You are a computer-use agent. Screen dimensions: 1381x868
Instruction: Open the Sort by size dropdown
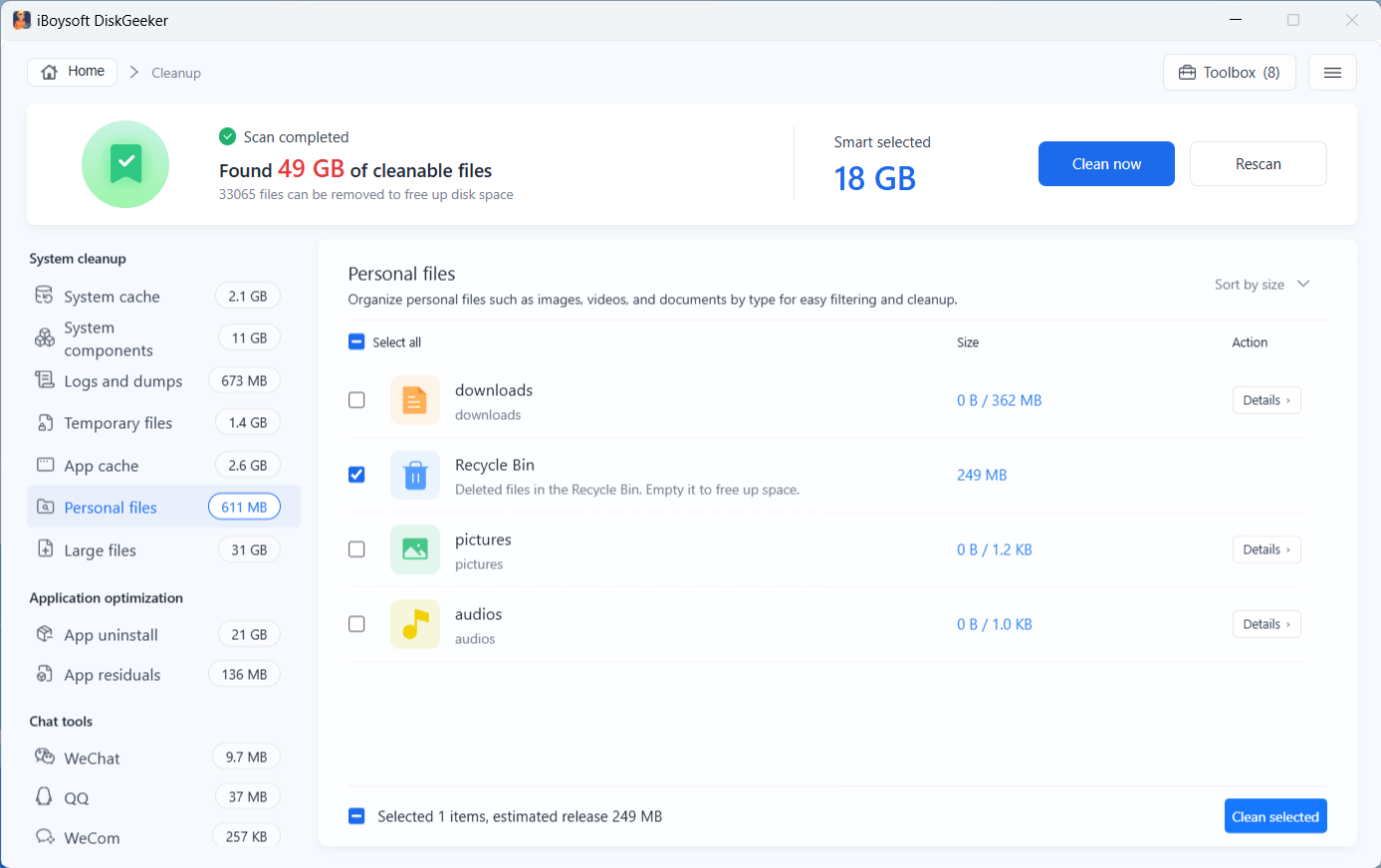1262,285
